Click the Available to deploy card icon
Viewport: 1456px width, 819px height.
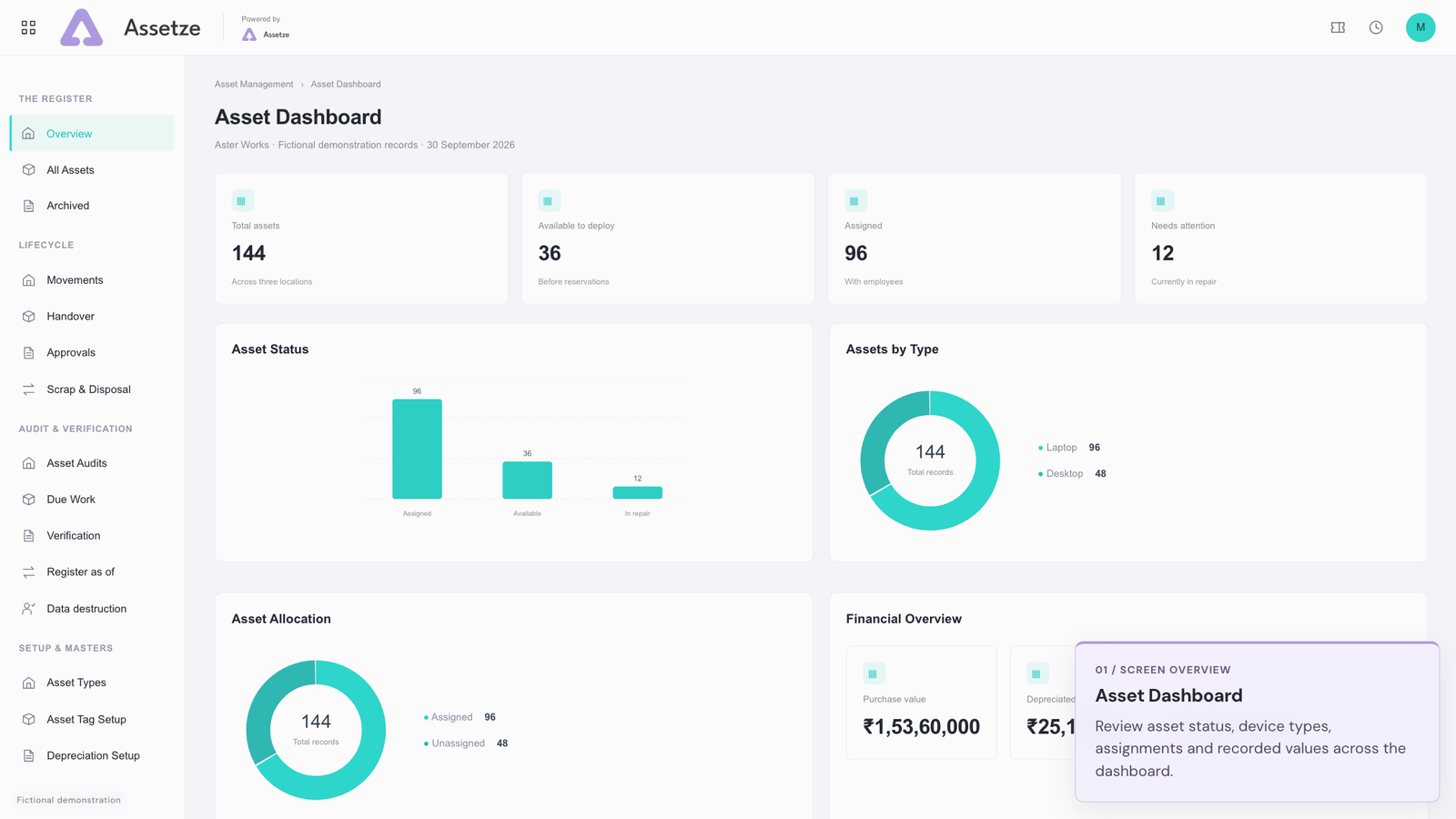point(549,201)
